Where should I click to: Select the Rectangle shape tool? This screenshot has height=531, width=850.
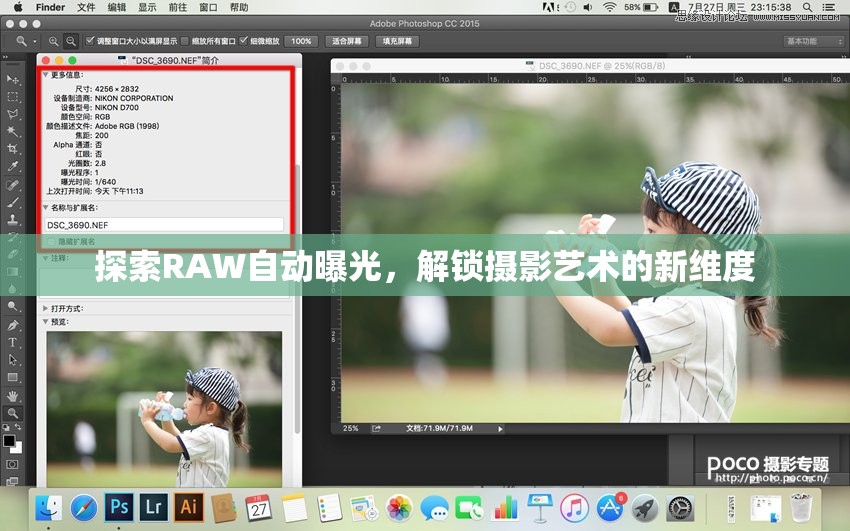click(x=12, y=377)
